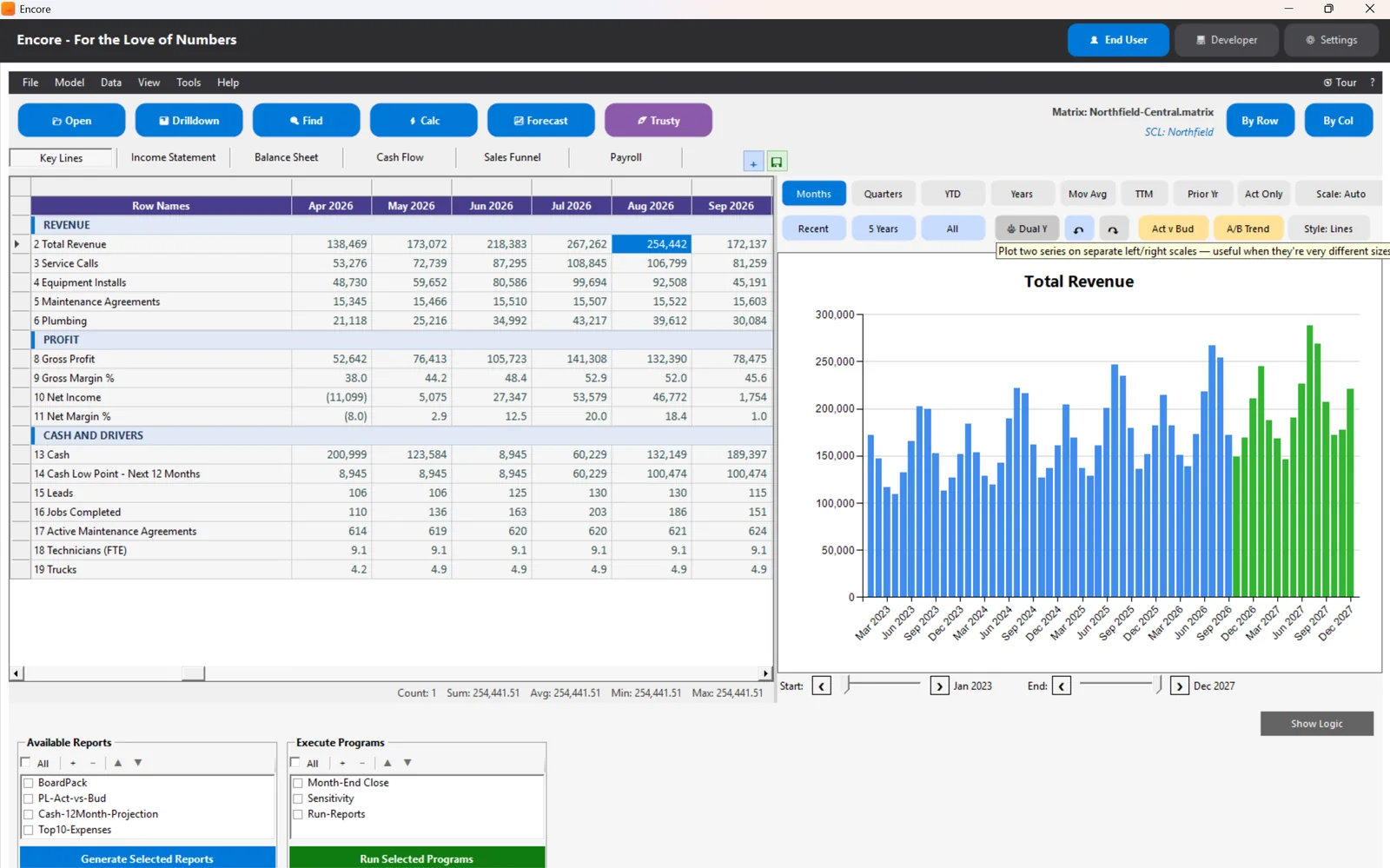Click row indicator arrow for Total Revenue
Image resolution: width=1390 pixels, height=868 pixels.
17,244
